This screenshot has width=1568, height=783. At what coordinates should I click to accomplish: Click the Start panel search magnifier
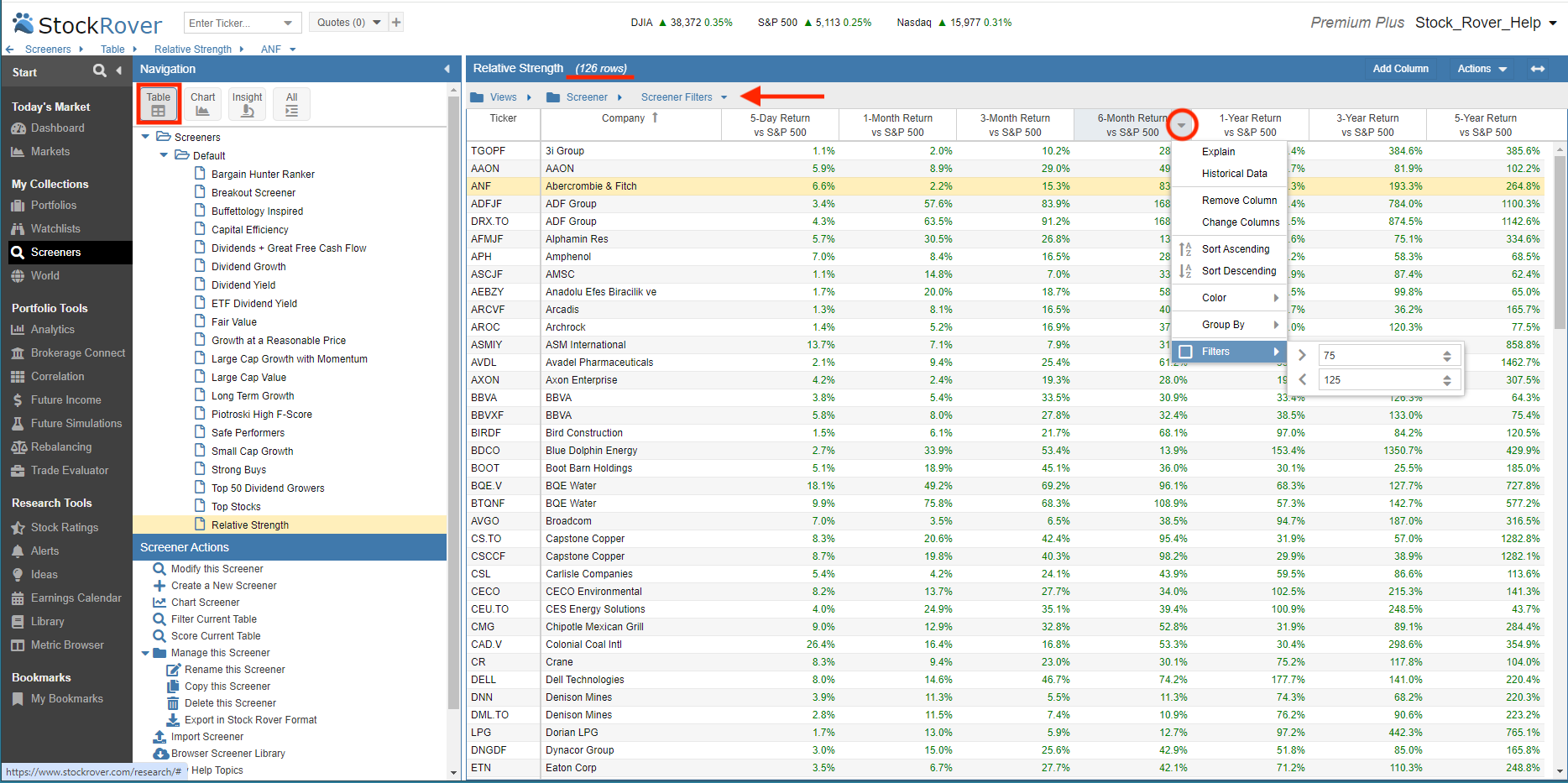100,70
